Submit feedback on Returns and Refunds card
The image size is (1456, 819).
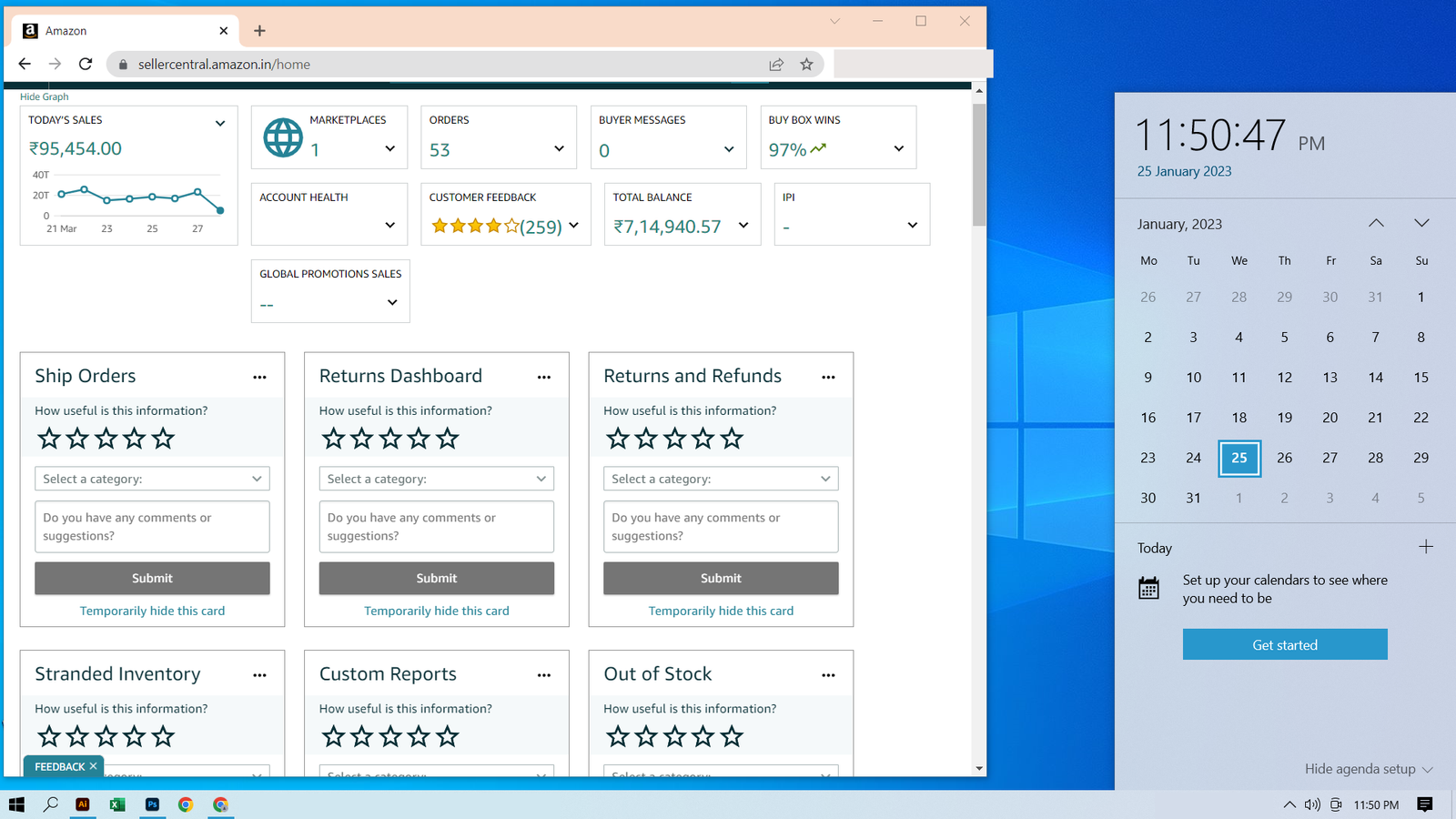721,578
